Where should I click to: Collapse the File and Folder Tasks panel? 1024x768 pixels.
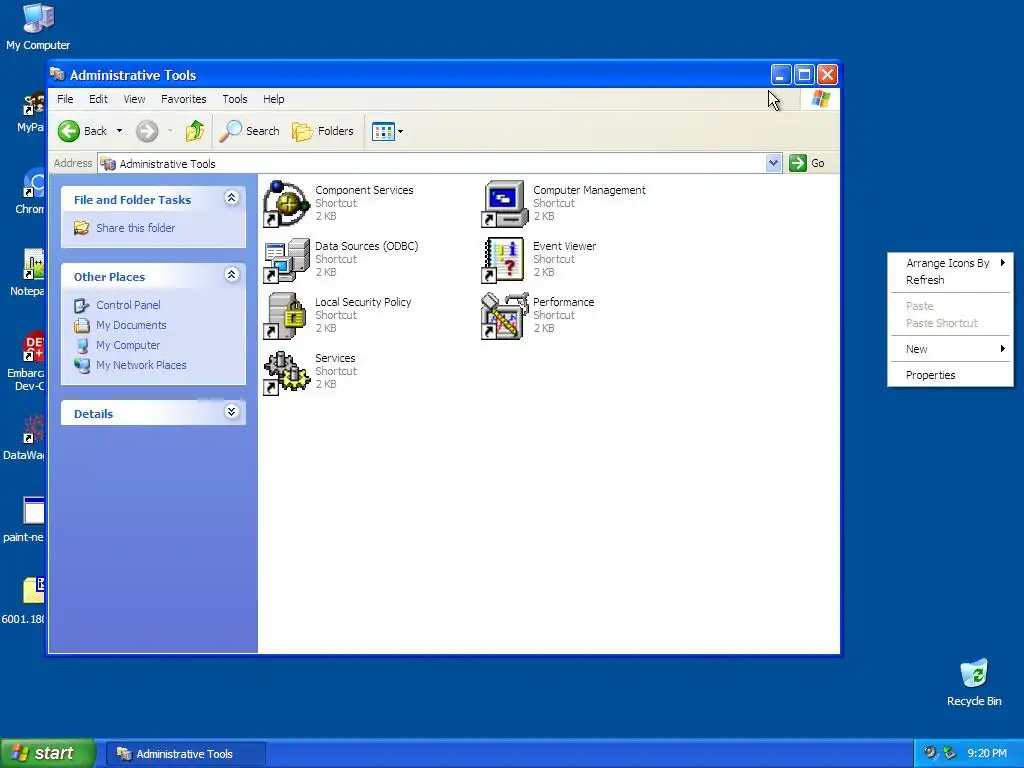(x=231, y=198)
